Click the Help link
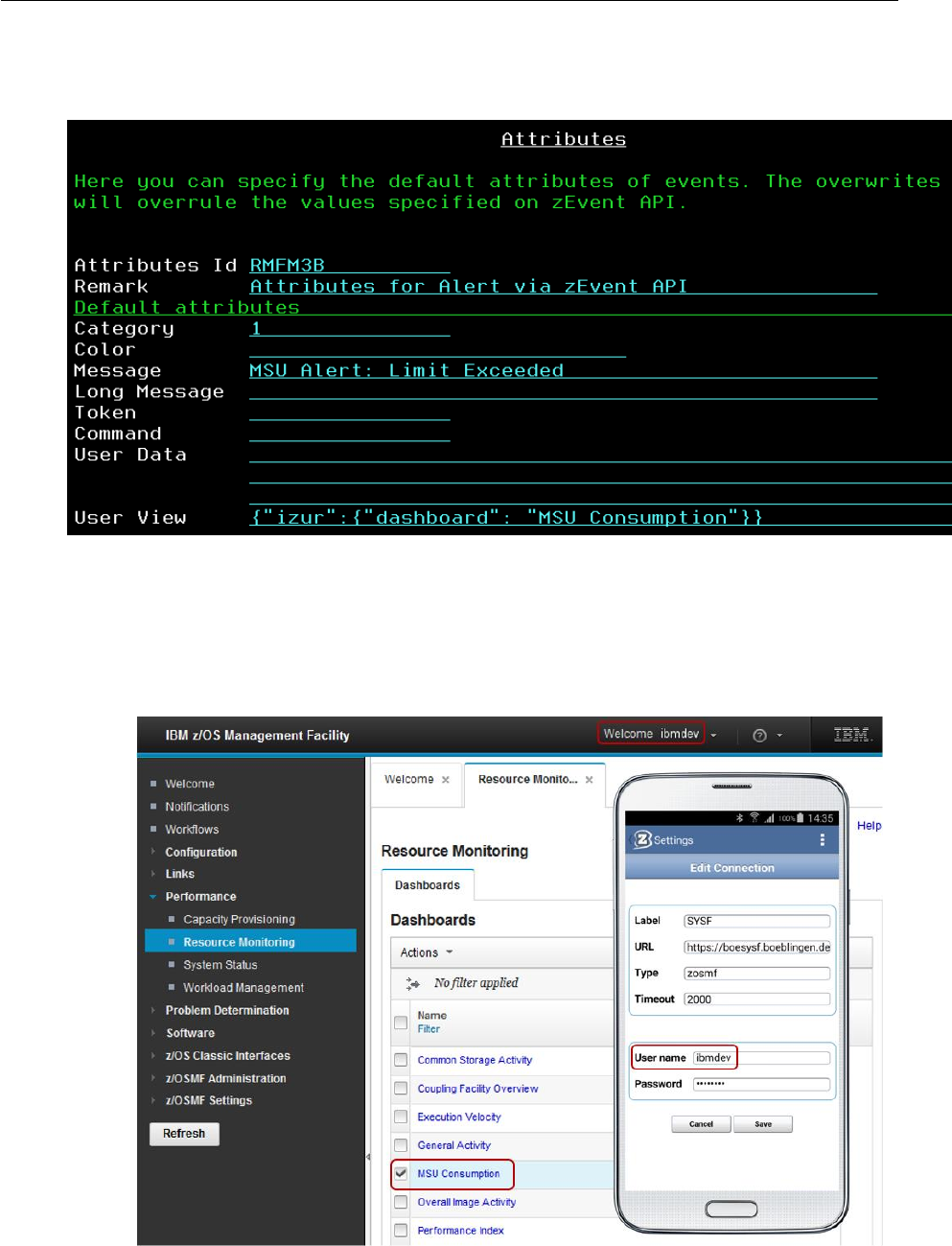 (x=870, y=826)
